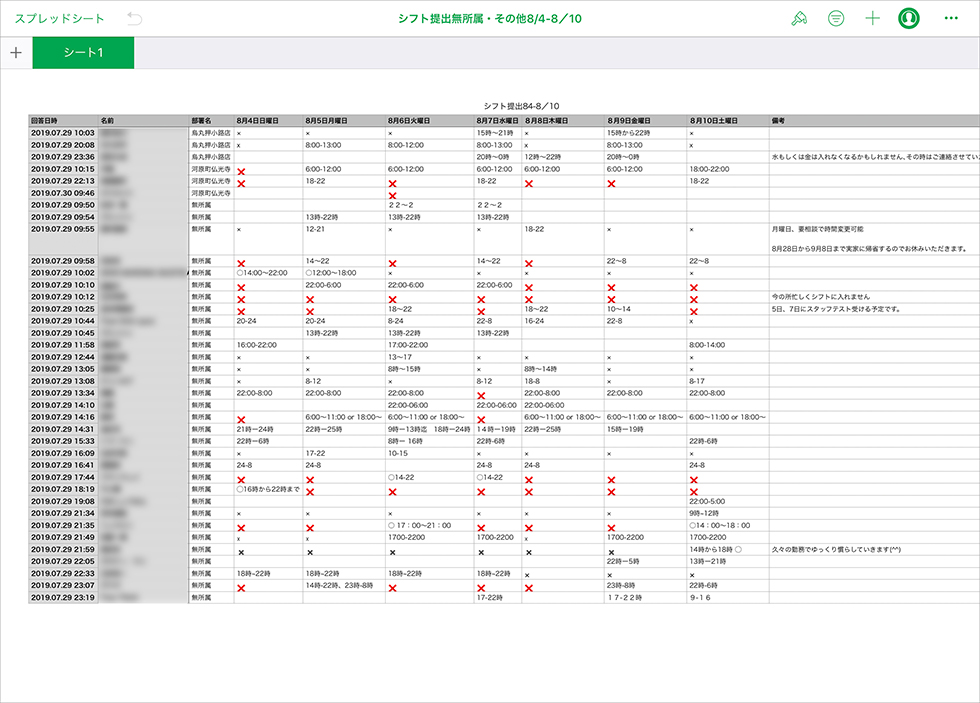The image size is (980, 703).
Task: Tap the Insert plus icon in toolbar
Action: (872, 18)
